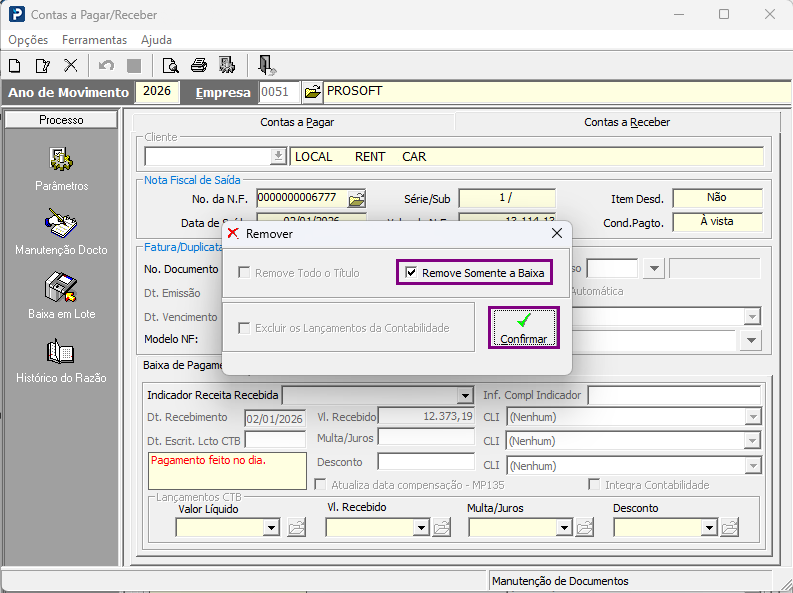The image size is (793, 593).
Task: Click the Inf. Compl Indicador field
Action: 675,395
